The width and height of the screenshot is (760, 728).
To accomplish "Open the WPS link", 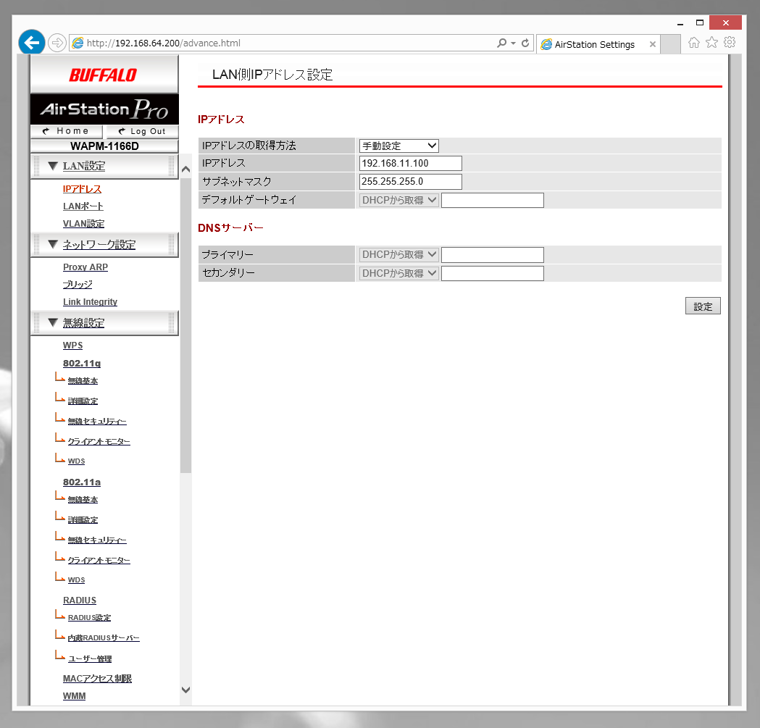I will tap(73, 346).
